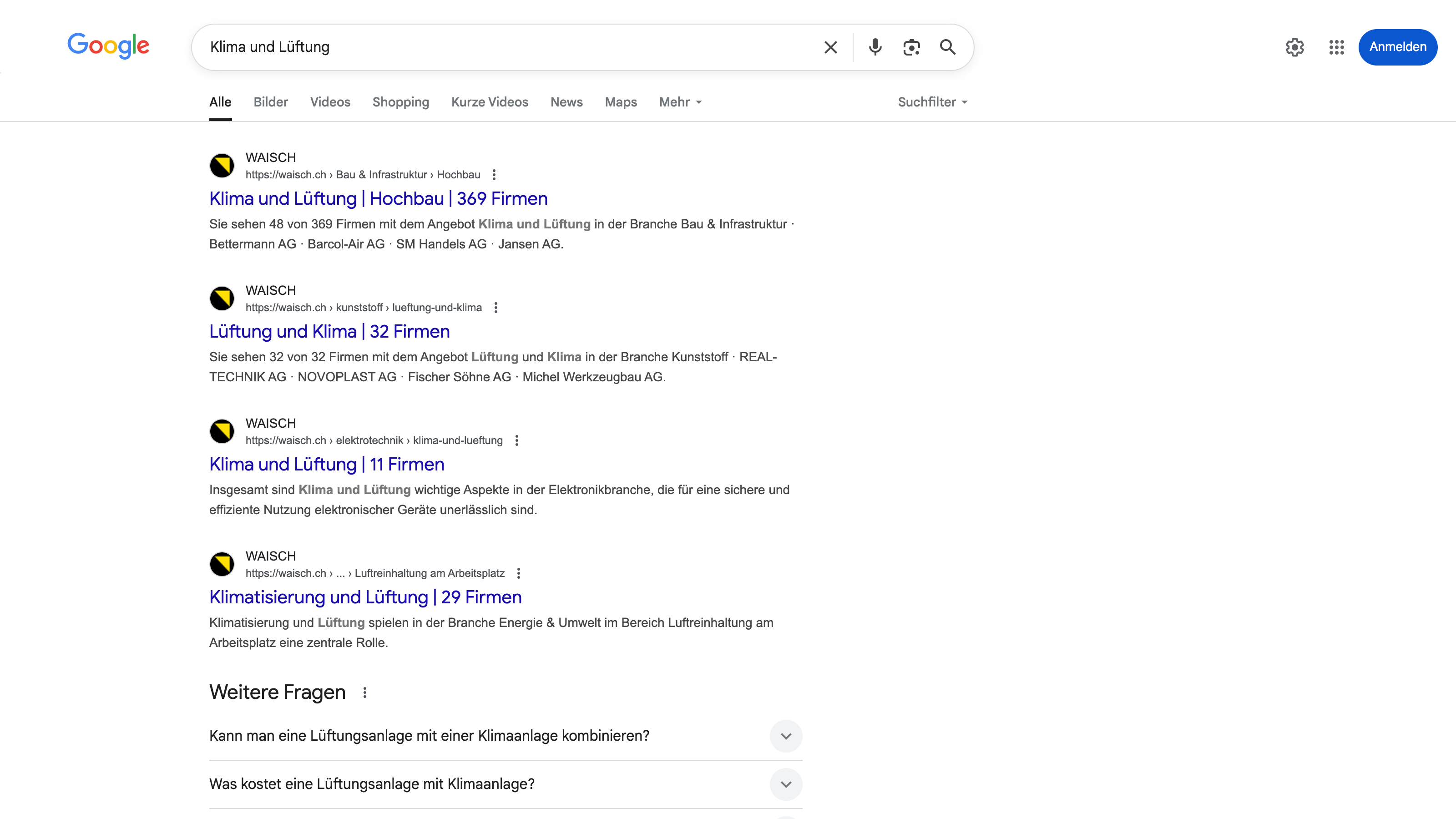Switch to the News tab

pos(566,102)
